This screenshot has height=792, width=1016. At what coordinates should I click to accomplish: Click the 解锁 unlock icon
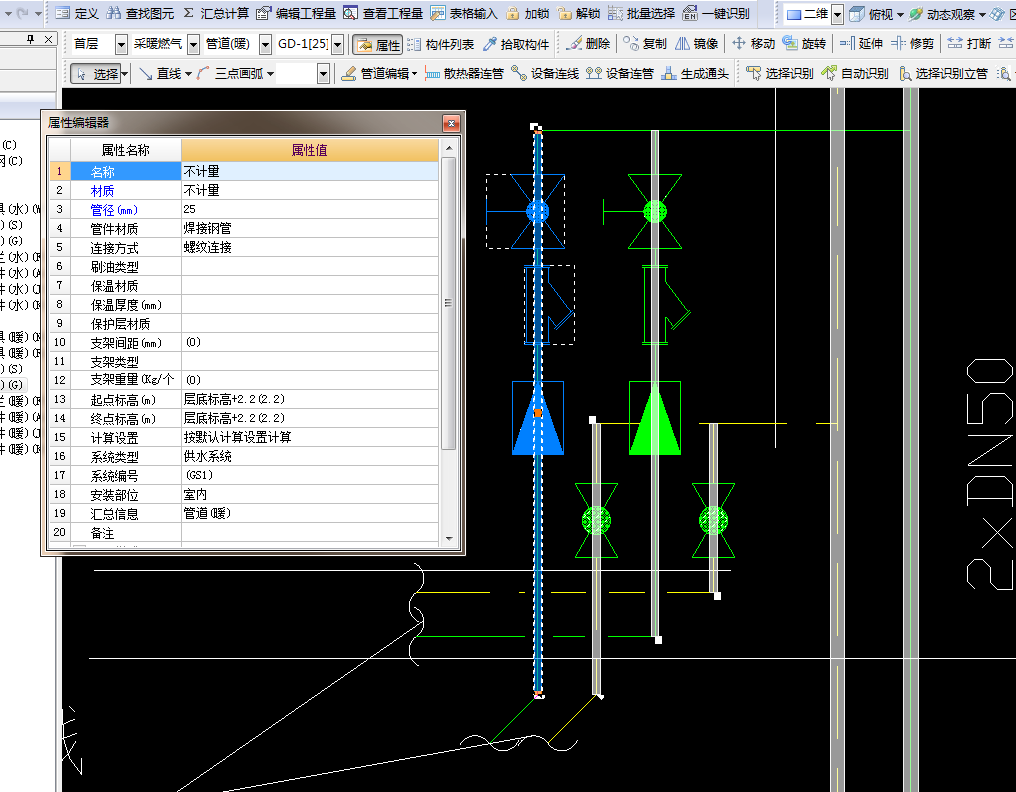564,13
